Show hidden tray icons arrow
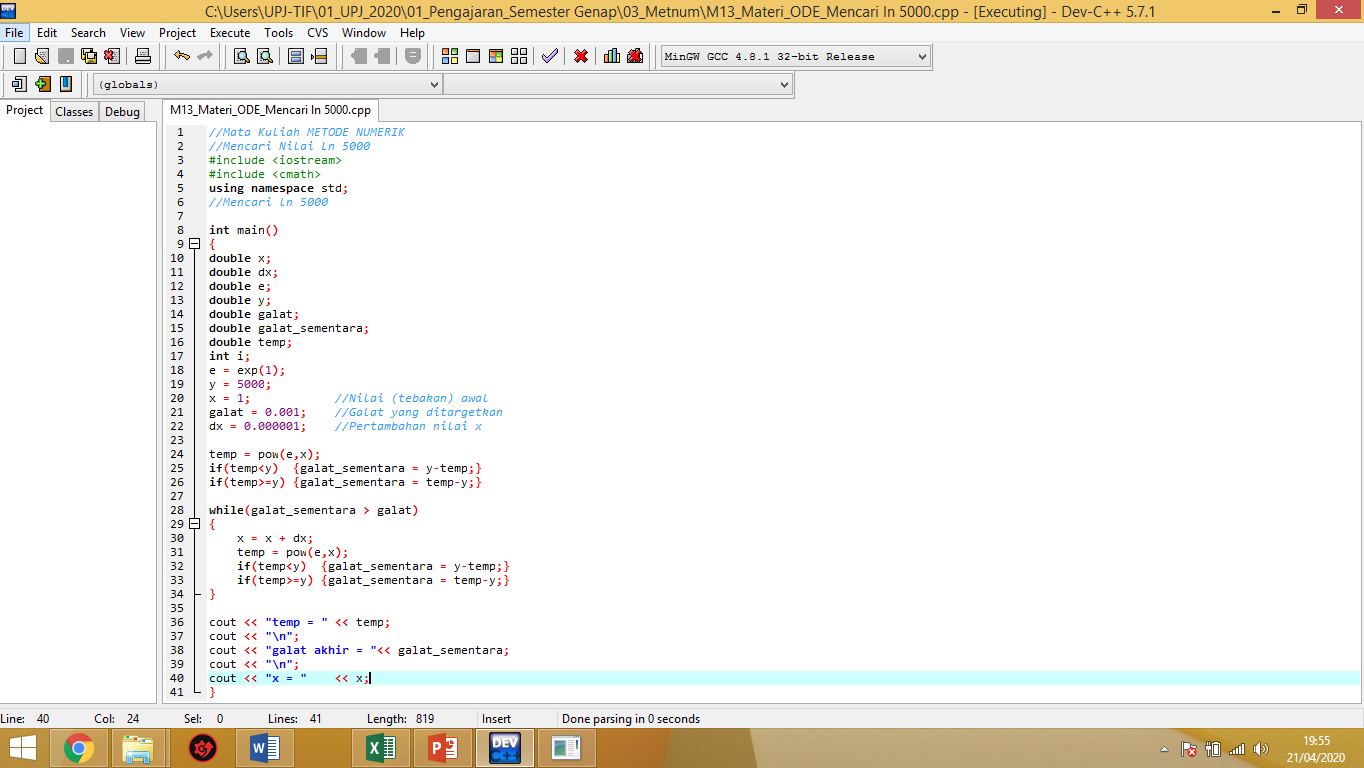Image resolution: width=1364 pixels, height=768 pixels. [1164, 748]
